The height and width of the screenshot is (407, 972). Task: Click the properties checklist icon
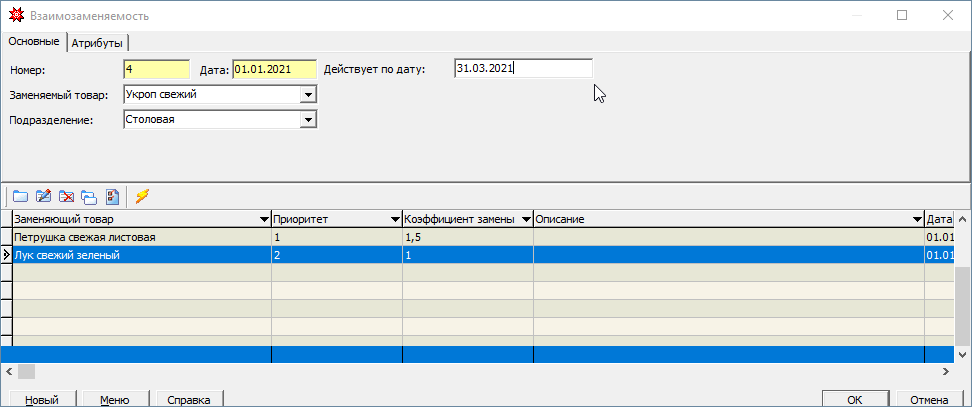click(112, 196)
